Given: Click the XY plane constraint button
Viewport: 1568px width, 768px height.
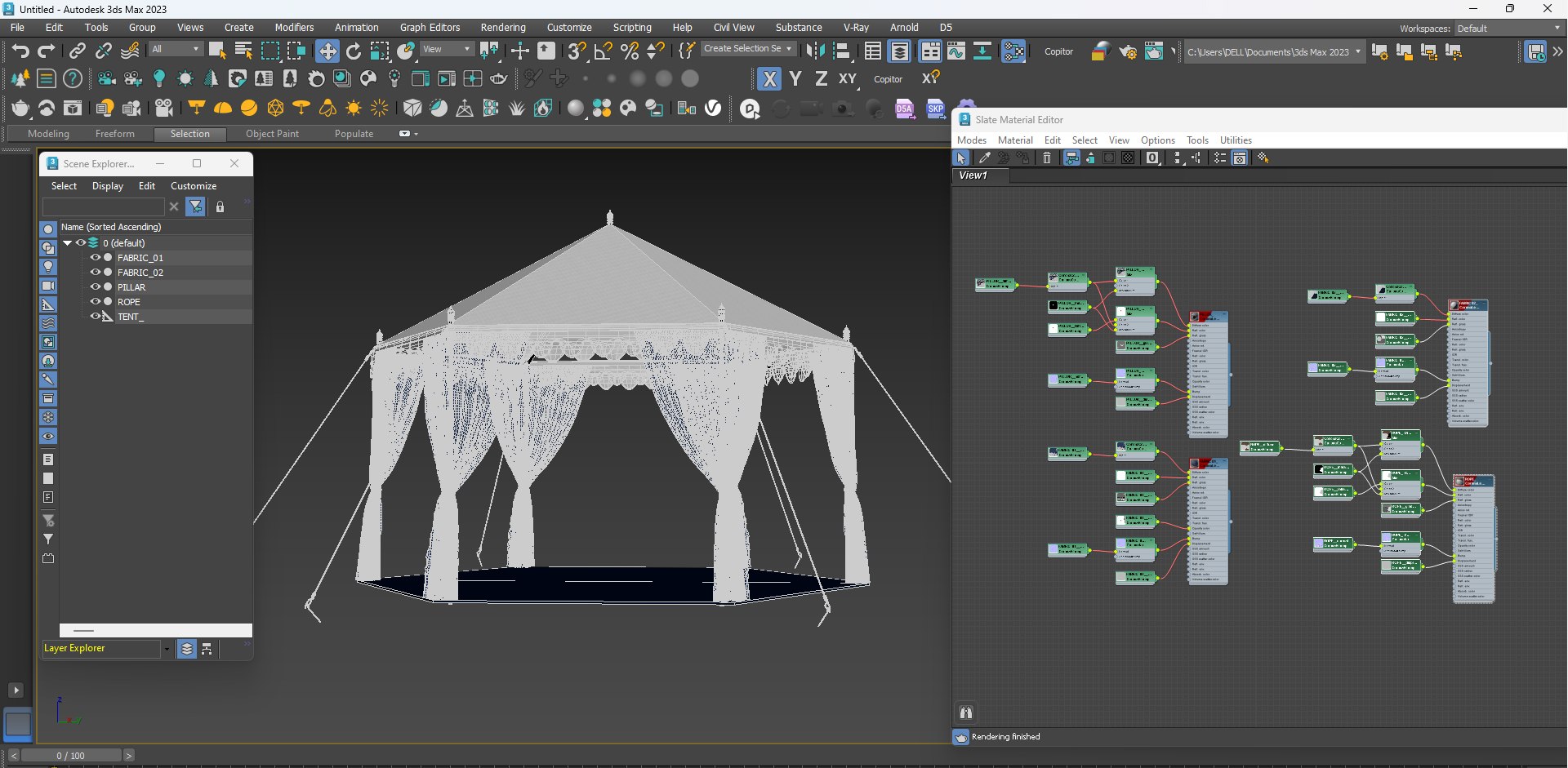Looking at the screenshot, I should coord(848,79).
